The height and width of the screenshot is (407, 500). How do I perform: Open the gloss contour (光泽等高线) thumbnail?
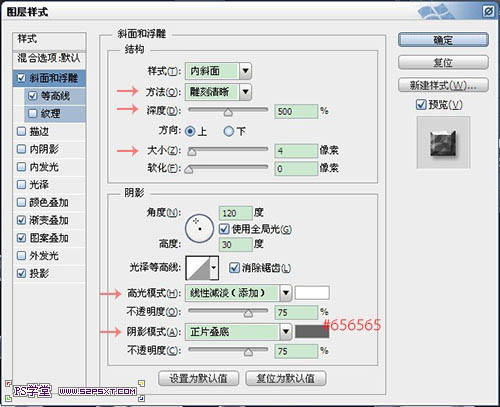click(198, 268)
